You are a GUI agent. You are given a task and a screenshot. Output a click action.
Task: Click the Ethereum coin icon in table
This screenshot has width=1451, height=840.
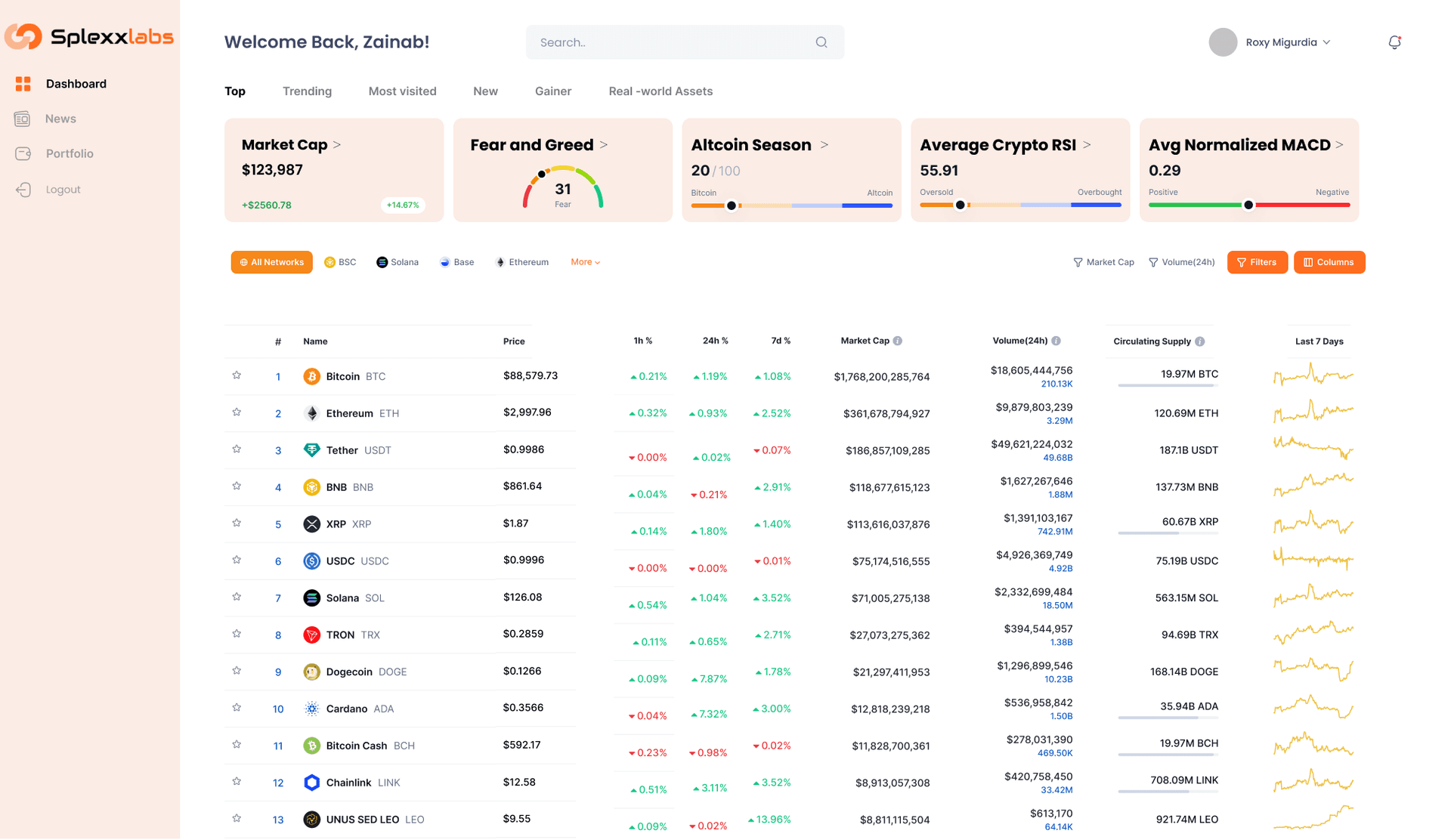(x=311, y=413)
